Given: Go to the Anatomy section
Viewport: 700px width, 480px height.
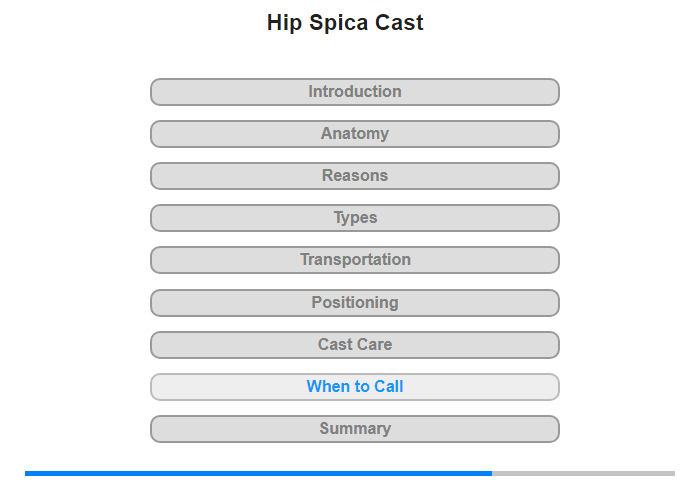Looking at the screenshot, I should point(355,134).
